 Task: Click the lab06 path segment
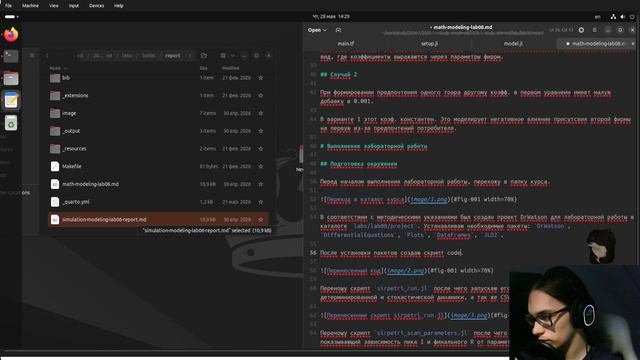[x=149, y=56]
